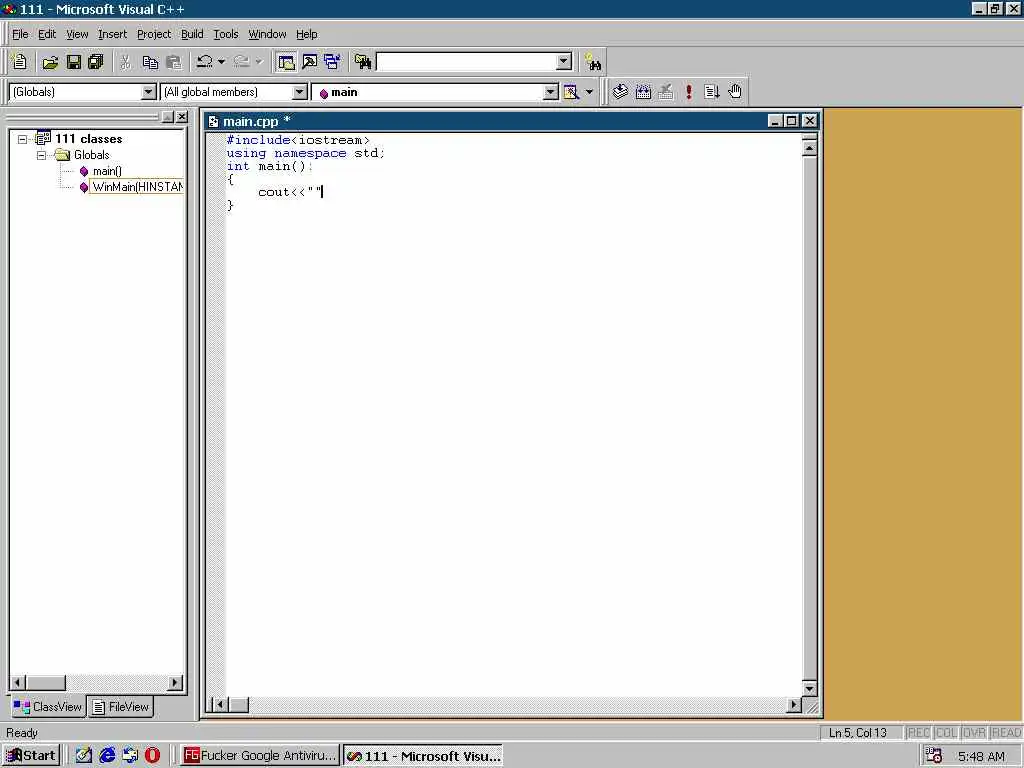1024x768 pixels.
Task: Open the Redo history dropdown arrow
Action: pyautogui.click(x=259, y=62)
